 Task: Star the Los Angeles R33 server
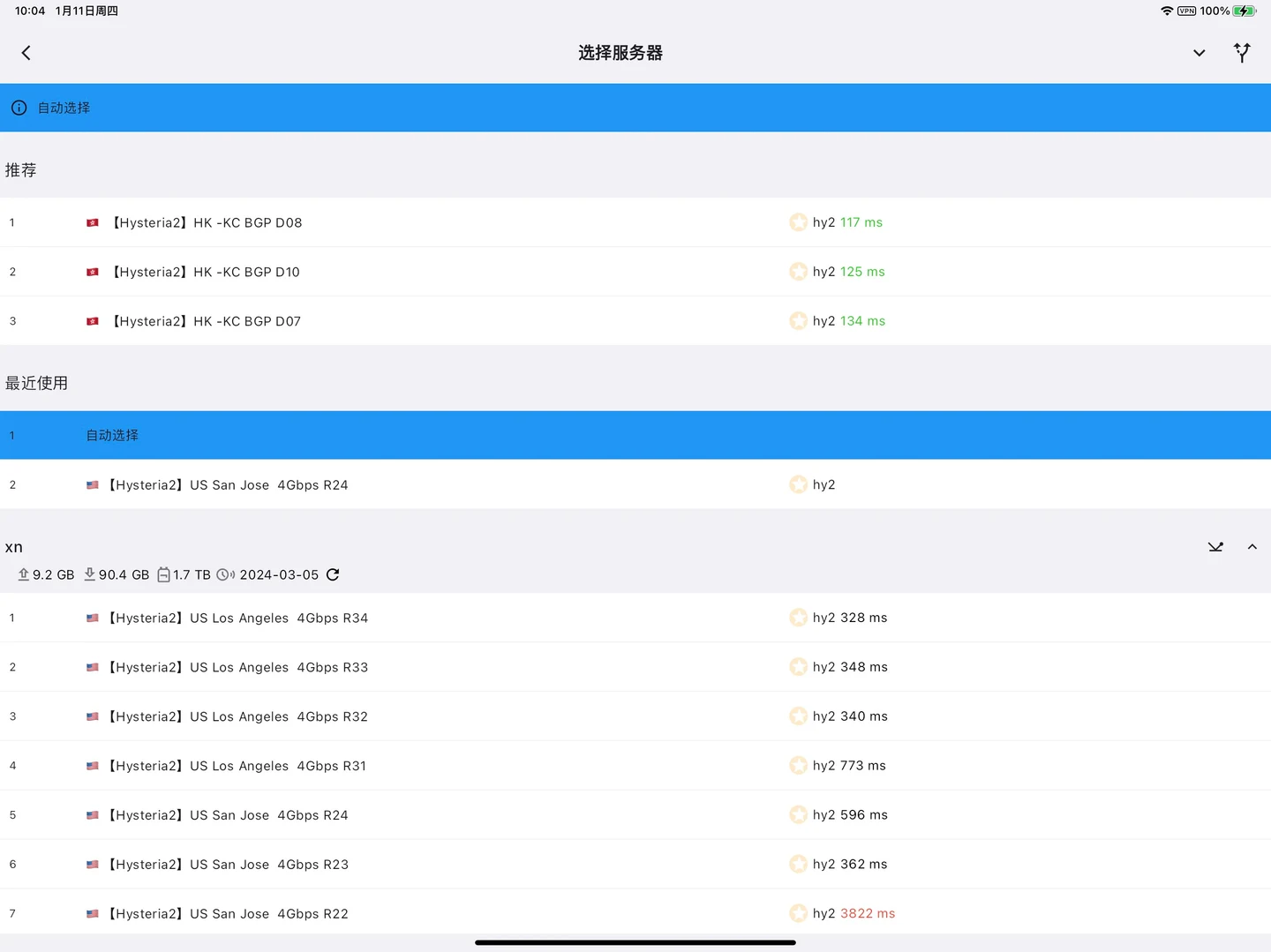[x=798, y=667]
